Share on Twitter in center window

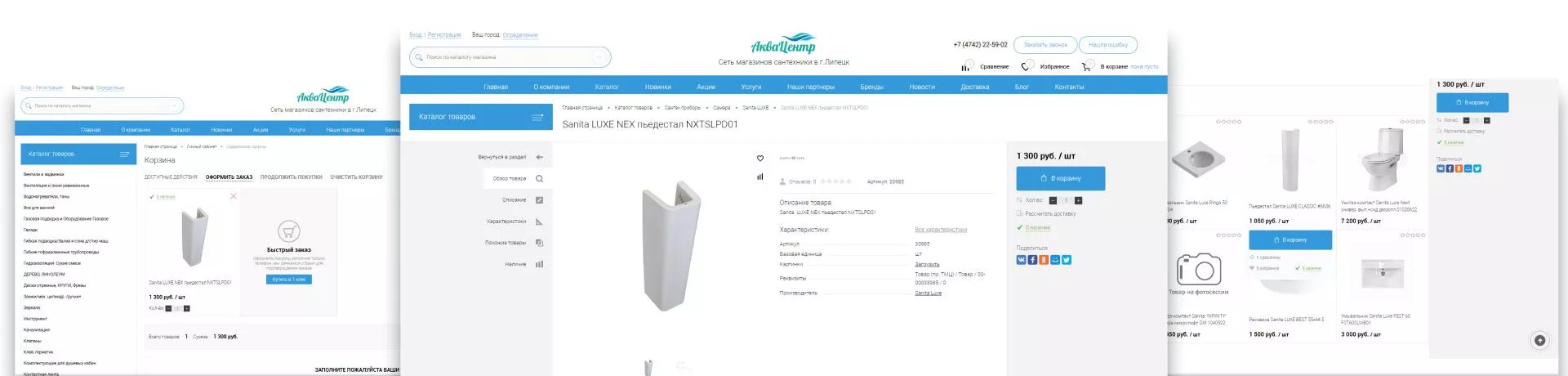pos(1067,260)
